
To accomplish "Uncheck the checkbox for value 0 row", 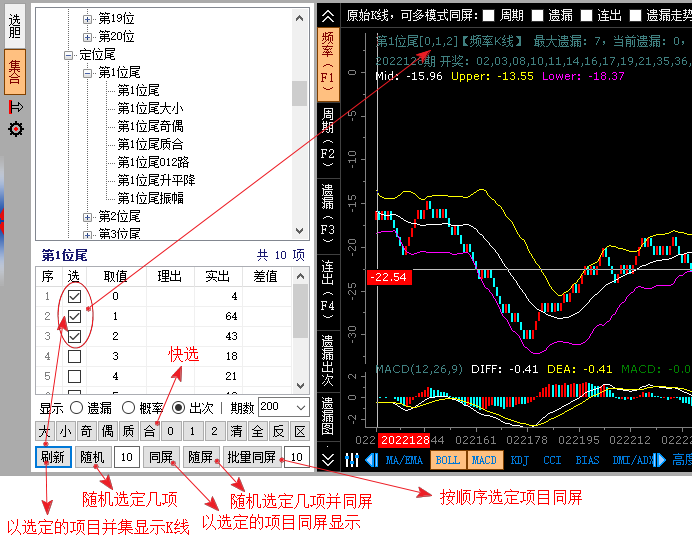I will [x=74, y=297].
